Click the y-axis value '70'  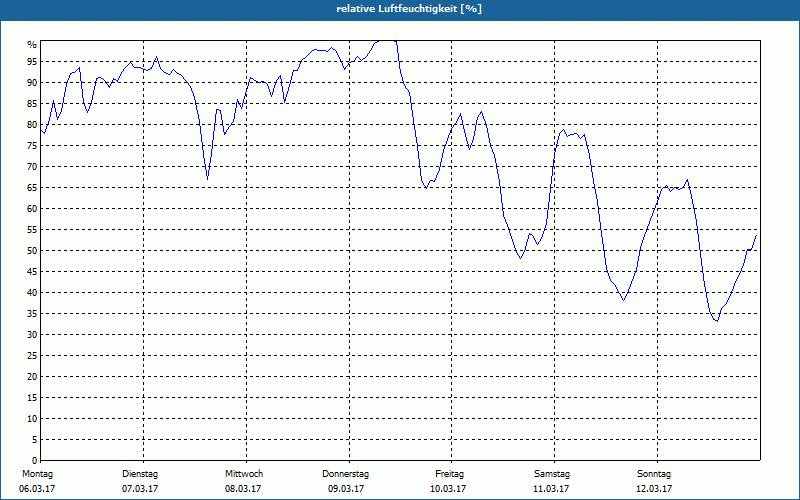pos(32,167)
